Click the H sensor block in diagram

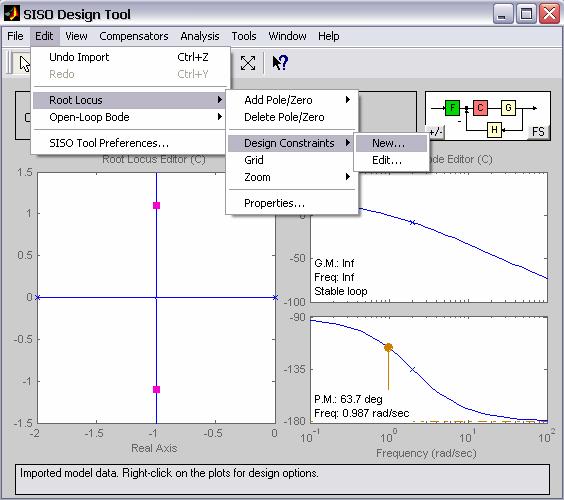494,130
